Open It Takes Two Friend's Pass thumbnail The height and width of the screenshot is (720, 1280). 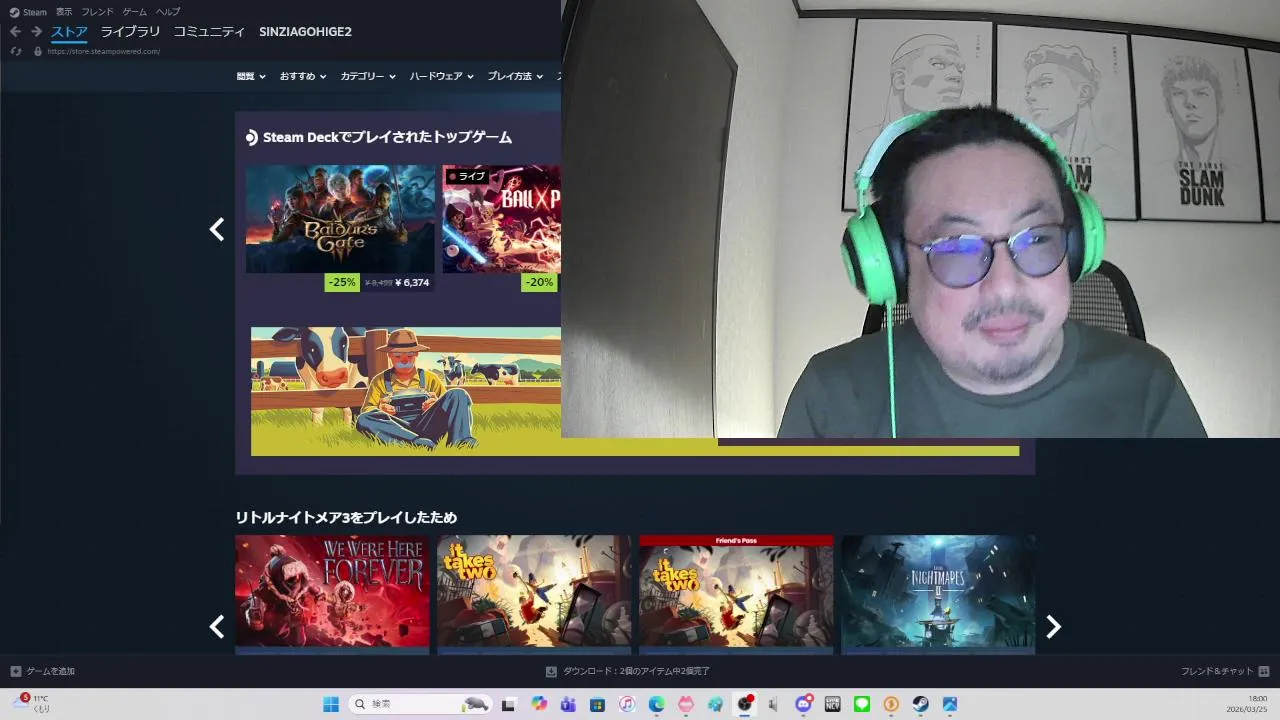[736, 591]
